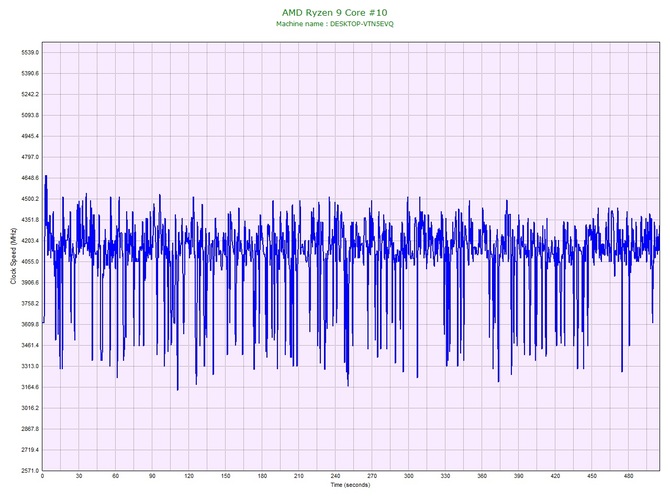Select the 60 second time axis marker
Image resolution: width=670 pixels, height=502 pixels.
point(116,476)
